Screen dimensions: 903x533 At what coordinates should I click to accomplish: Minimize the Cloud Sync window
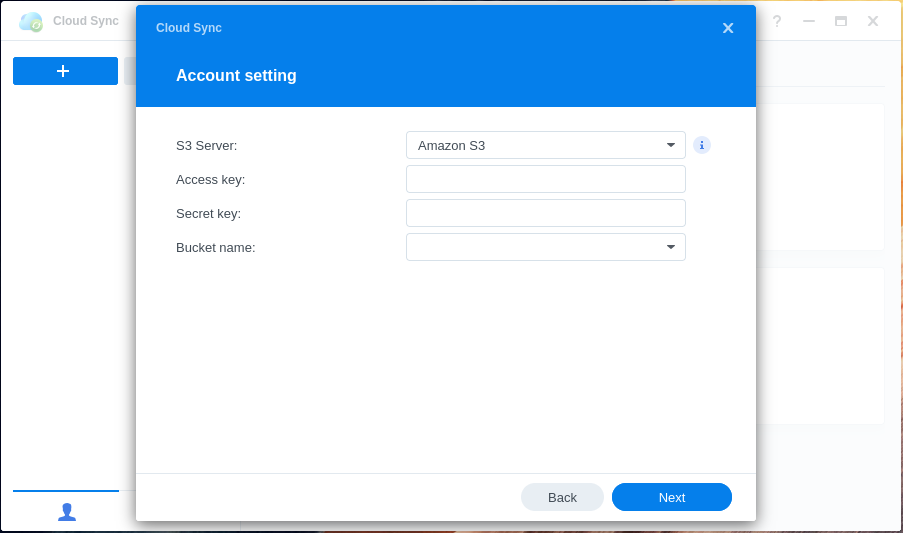pyautogui.click(x=809, y=21)
